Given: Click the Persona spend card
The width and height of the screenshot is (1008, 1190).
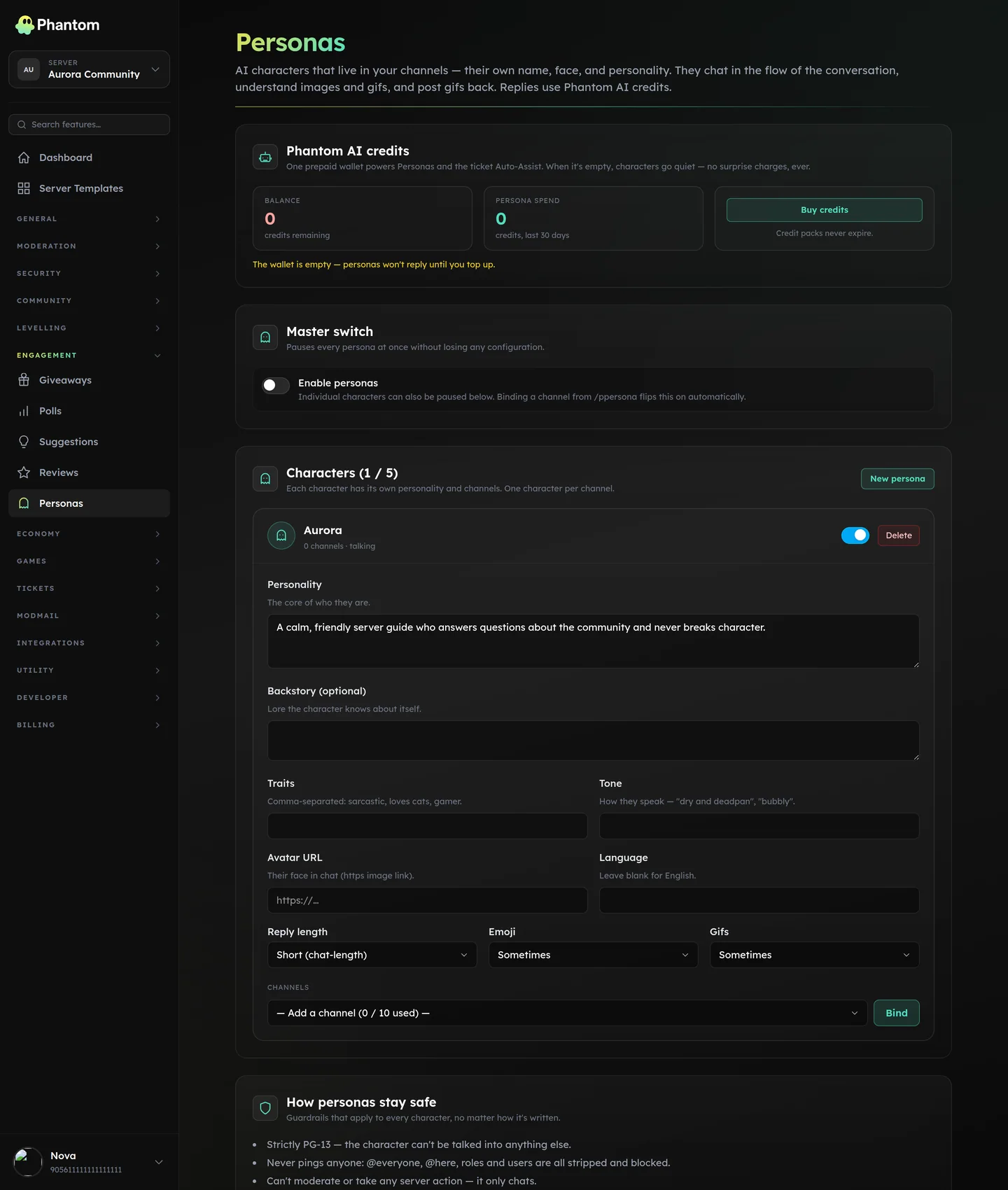Looking at the screenshot, I should coord(593,218).
